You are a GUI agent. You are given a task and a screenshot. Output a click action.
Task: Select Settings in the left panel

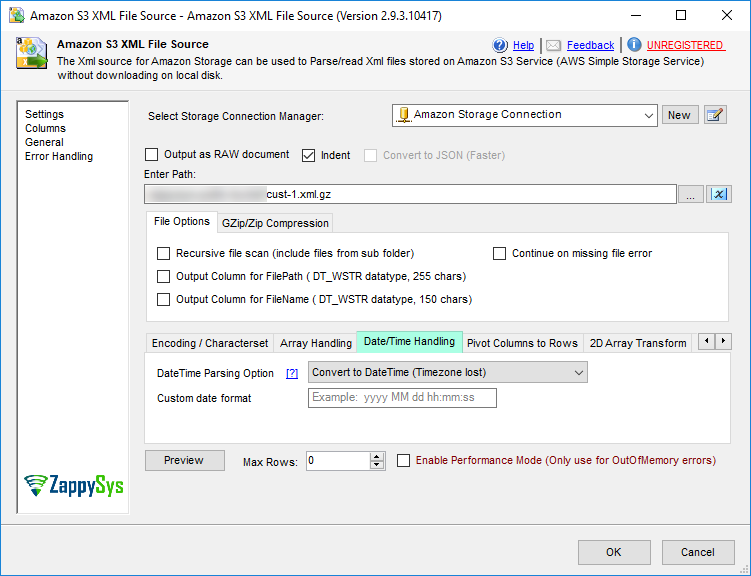(x=44, y=114)
